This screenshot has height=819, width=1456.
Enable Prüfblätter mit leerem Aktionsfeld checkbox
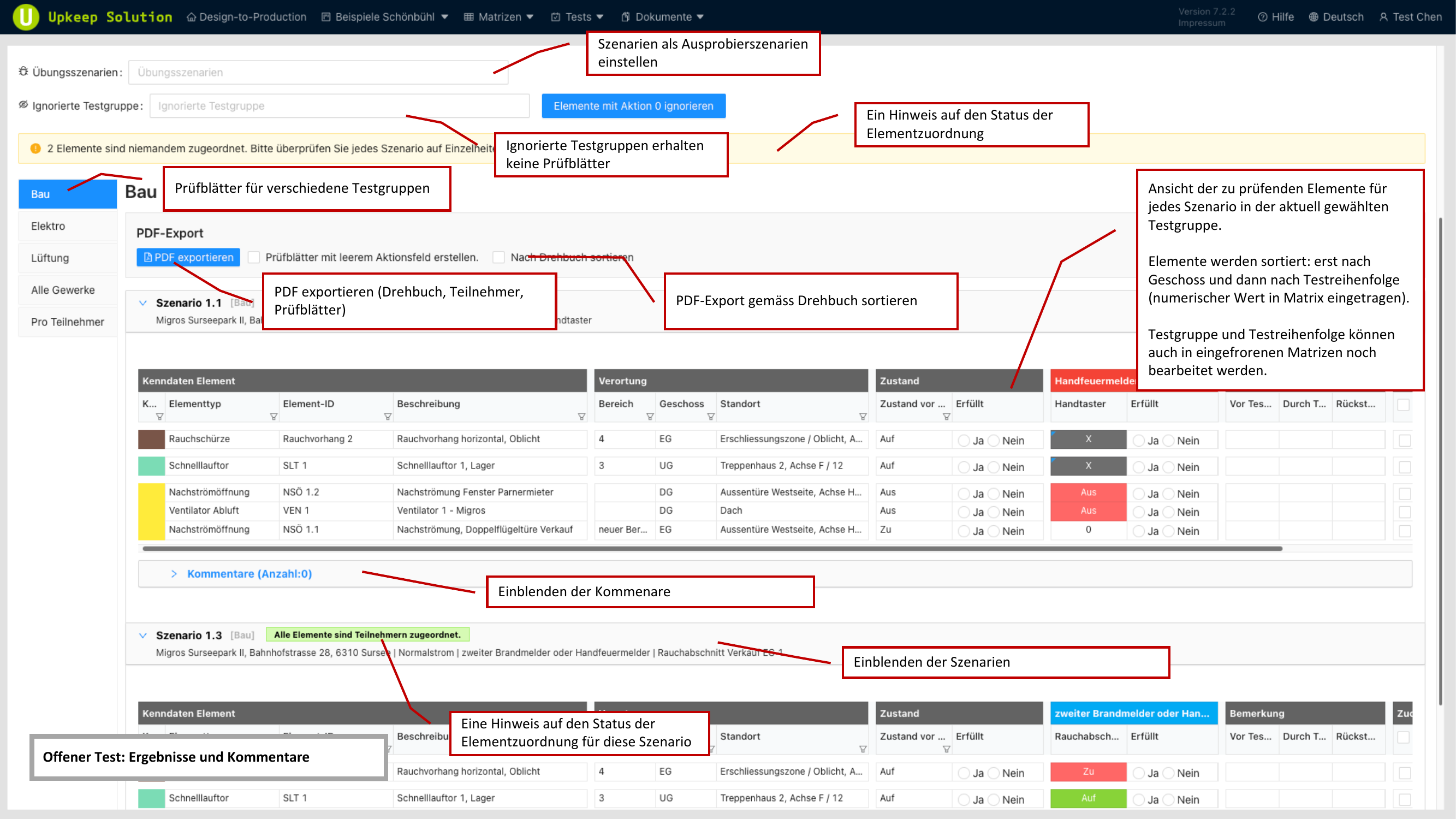coord(254,257)
